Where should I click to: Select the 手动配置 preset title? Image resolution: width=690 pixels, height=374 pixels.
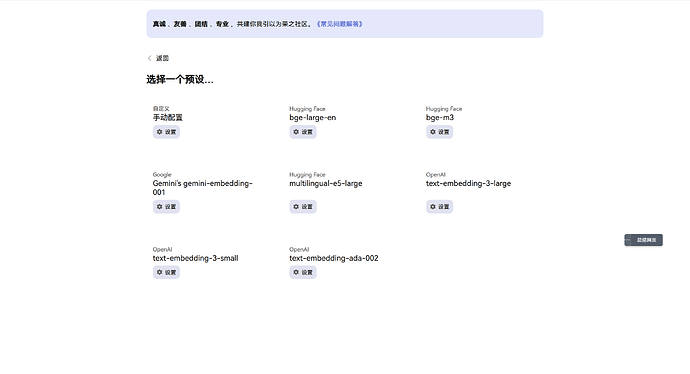click(x=168, y=117)
